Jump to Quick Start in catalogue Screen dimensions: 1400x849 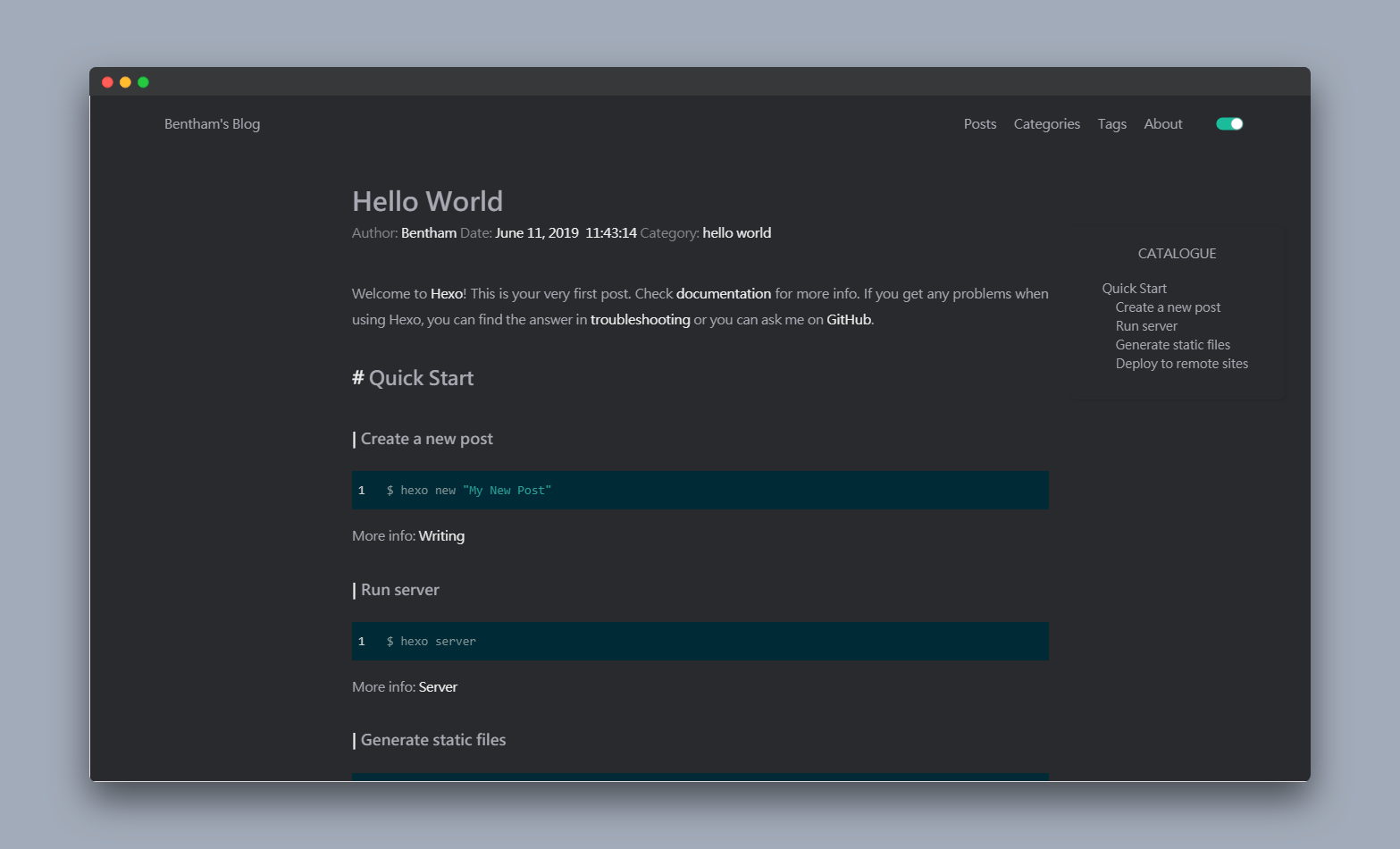1135,289
